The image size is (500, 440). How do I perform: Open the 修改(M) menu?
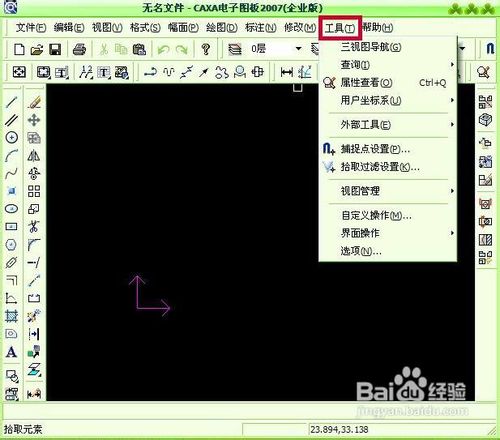click(x=300, y=27)
